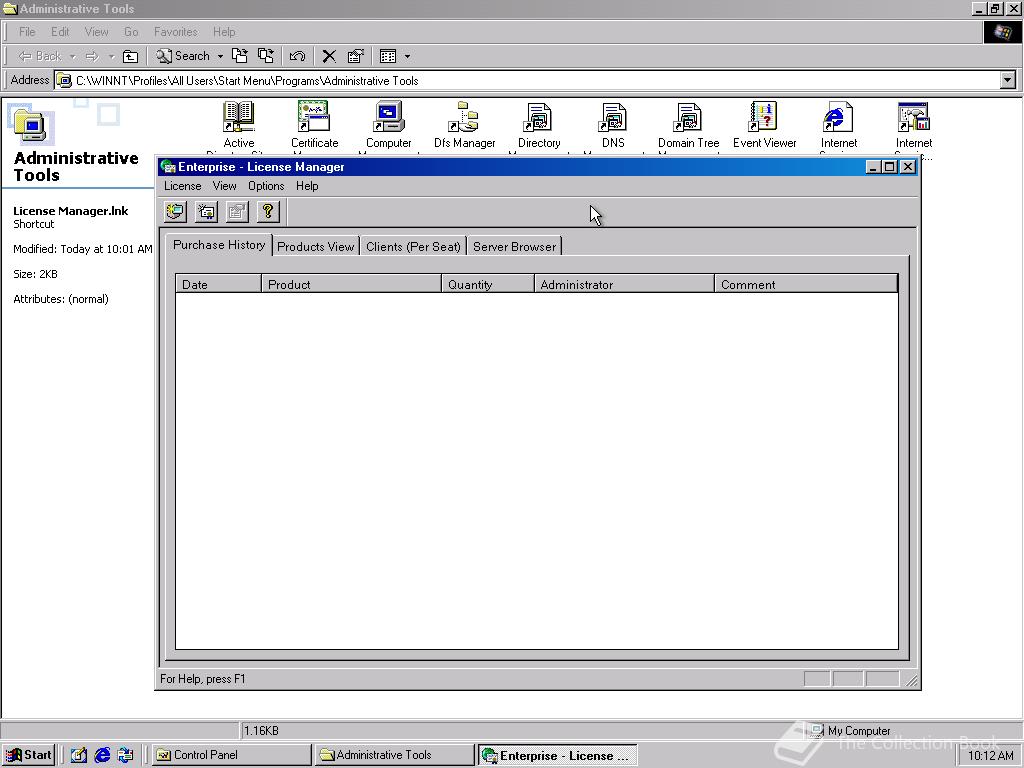Image resolution: width=1024 pixels, height=768 pixels.
Task: Click the yellow question mark Help icon
Action: 267,211
